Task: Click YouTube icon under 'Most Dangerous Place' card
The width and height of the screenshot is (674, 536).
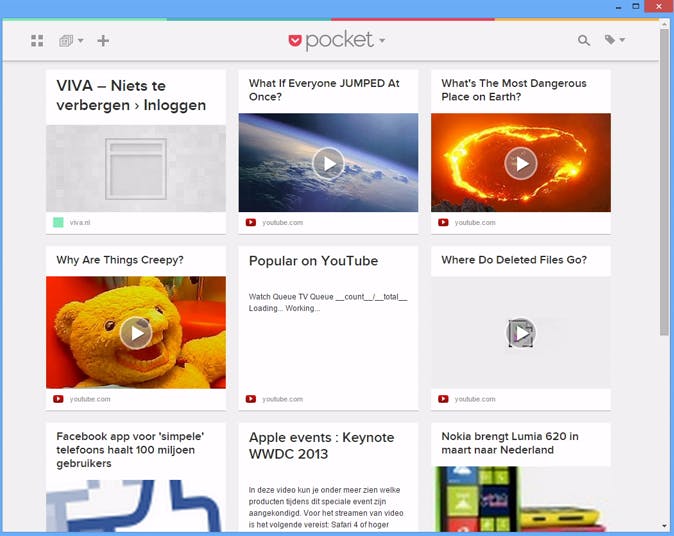Action: pyautogui.click(x=443, y=222)
